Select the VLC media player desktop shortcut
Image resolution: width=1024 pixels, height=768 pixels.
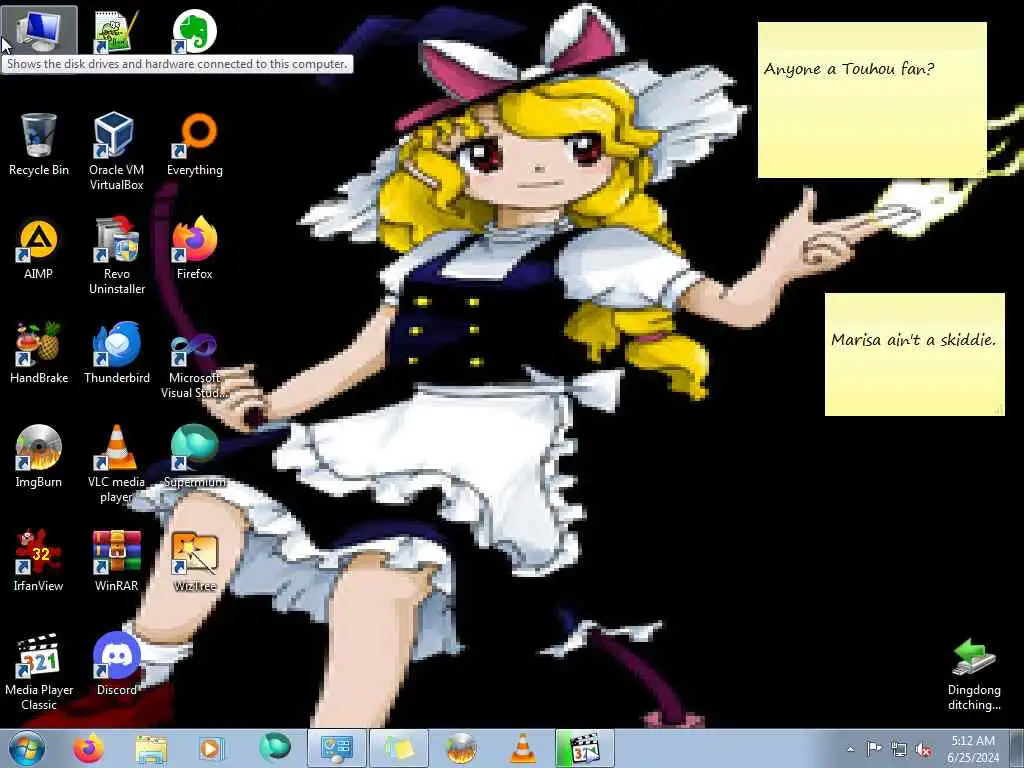[116, 463]
